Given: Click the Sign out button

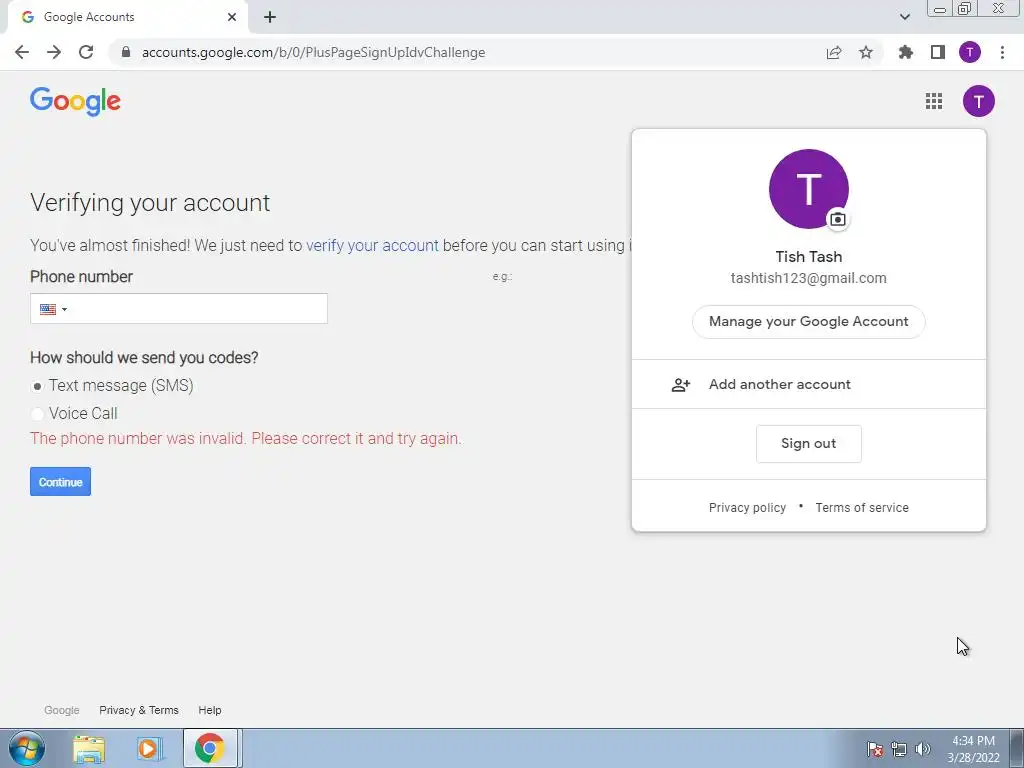Looking at the screenshot, I should [808, 443].
